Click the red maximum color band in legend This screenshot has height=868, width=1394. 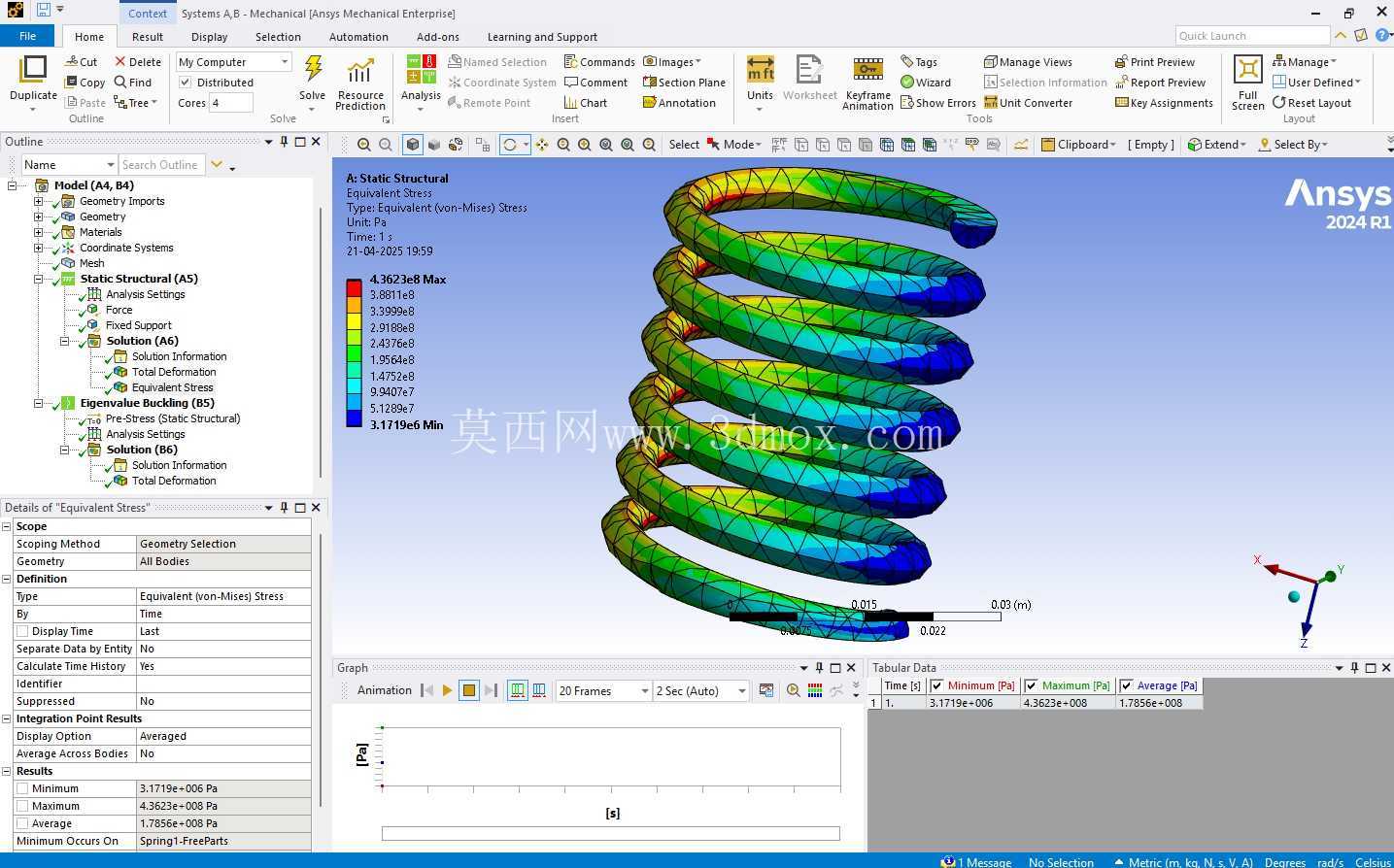pyautogui.click(x=354, y=286)
